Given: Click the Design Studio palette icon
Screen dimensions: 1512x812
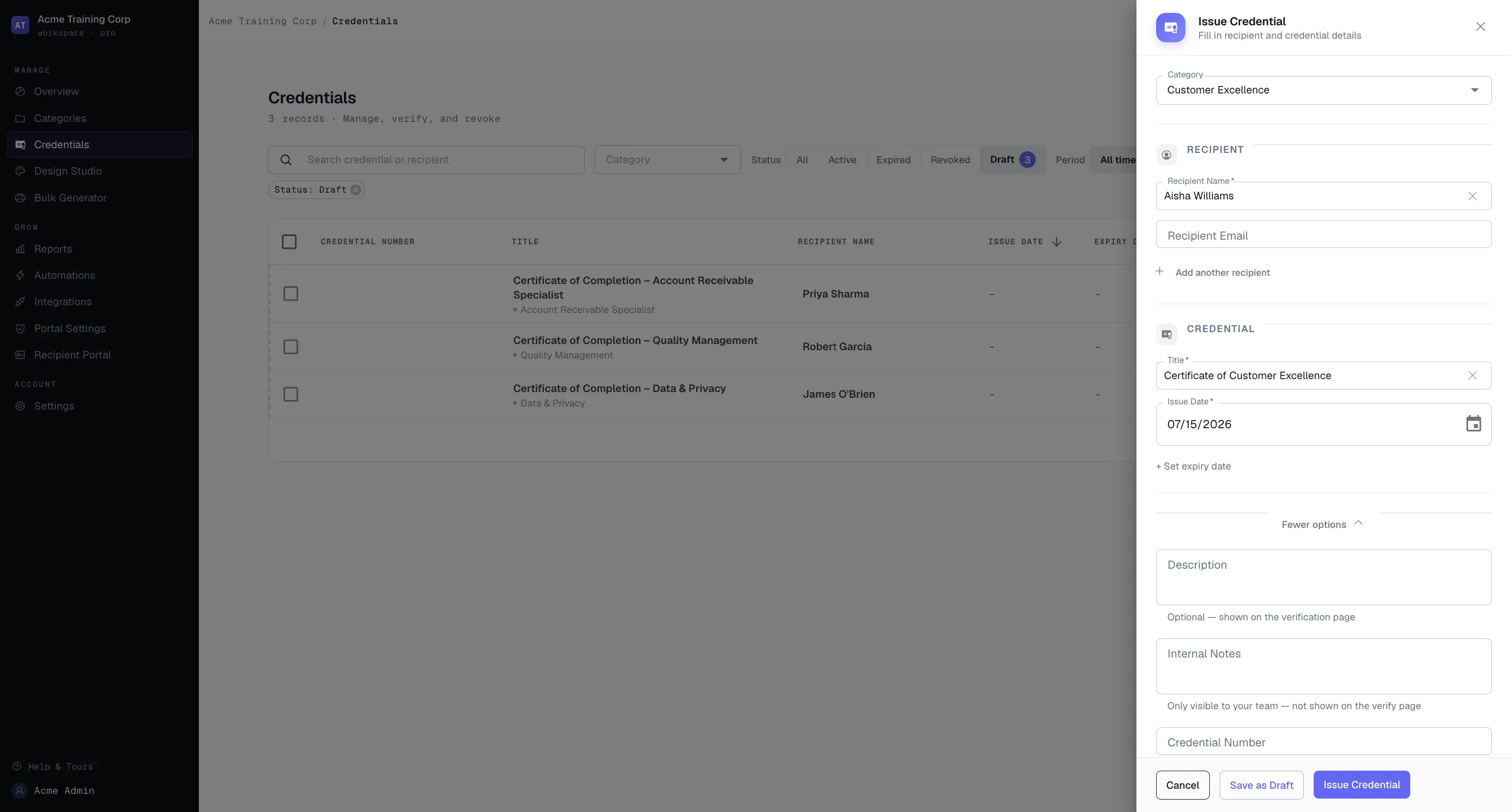Looking at the screenshot, I should tap(20, 171).
